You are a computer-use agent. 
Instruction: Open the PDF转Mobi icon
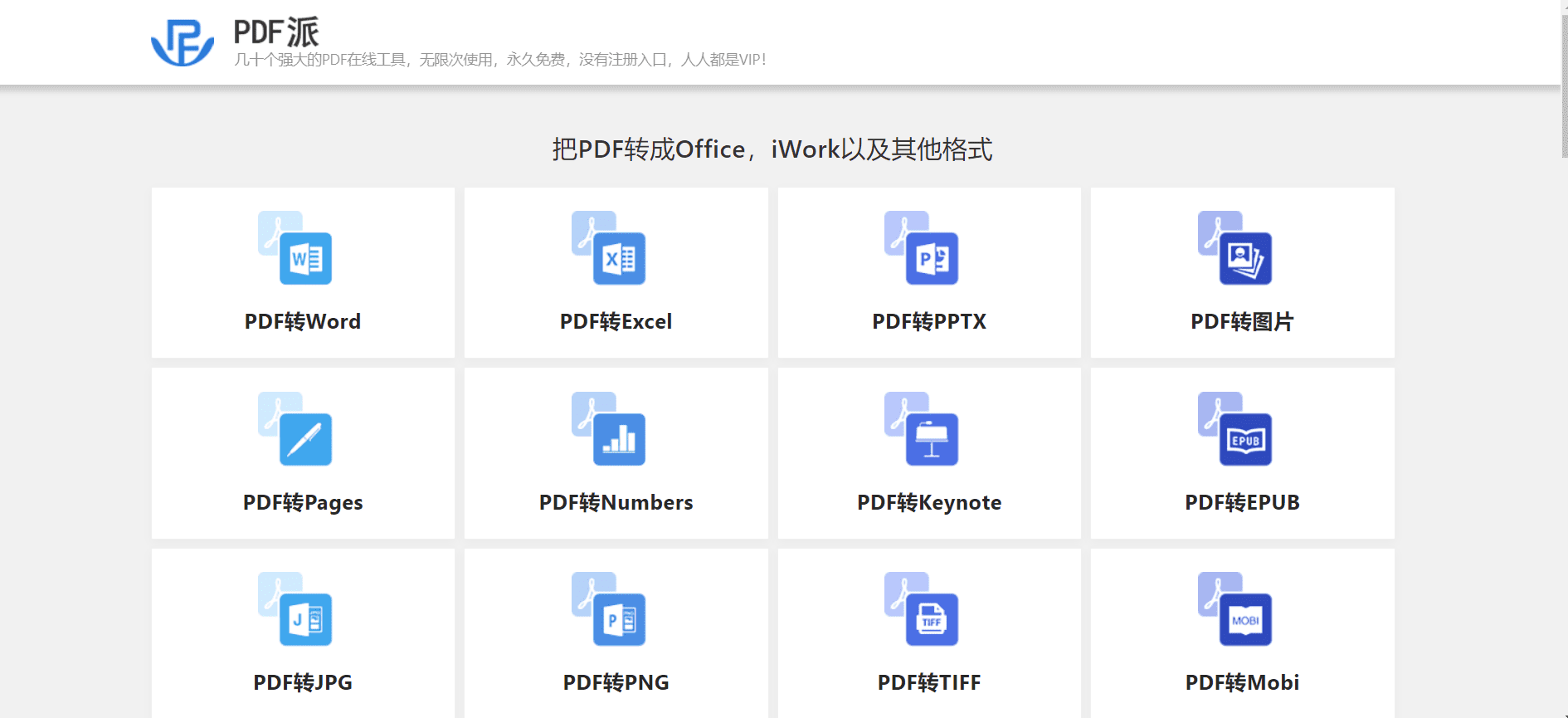point(1234,608)
